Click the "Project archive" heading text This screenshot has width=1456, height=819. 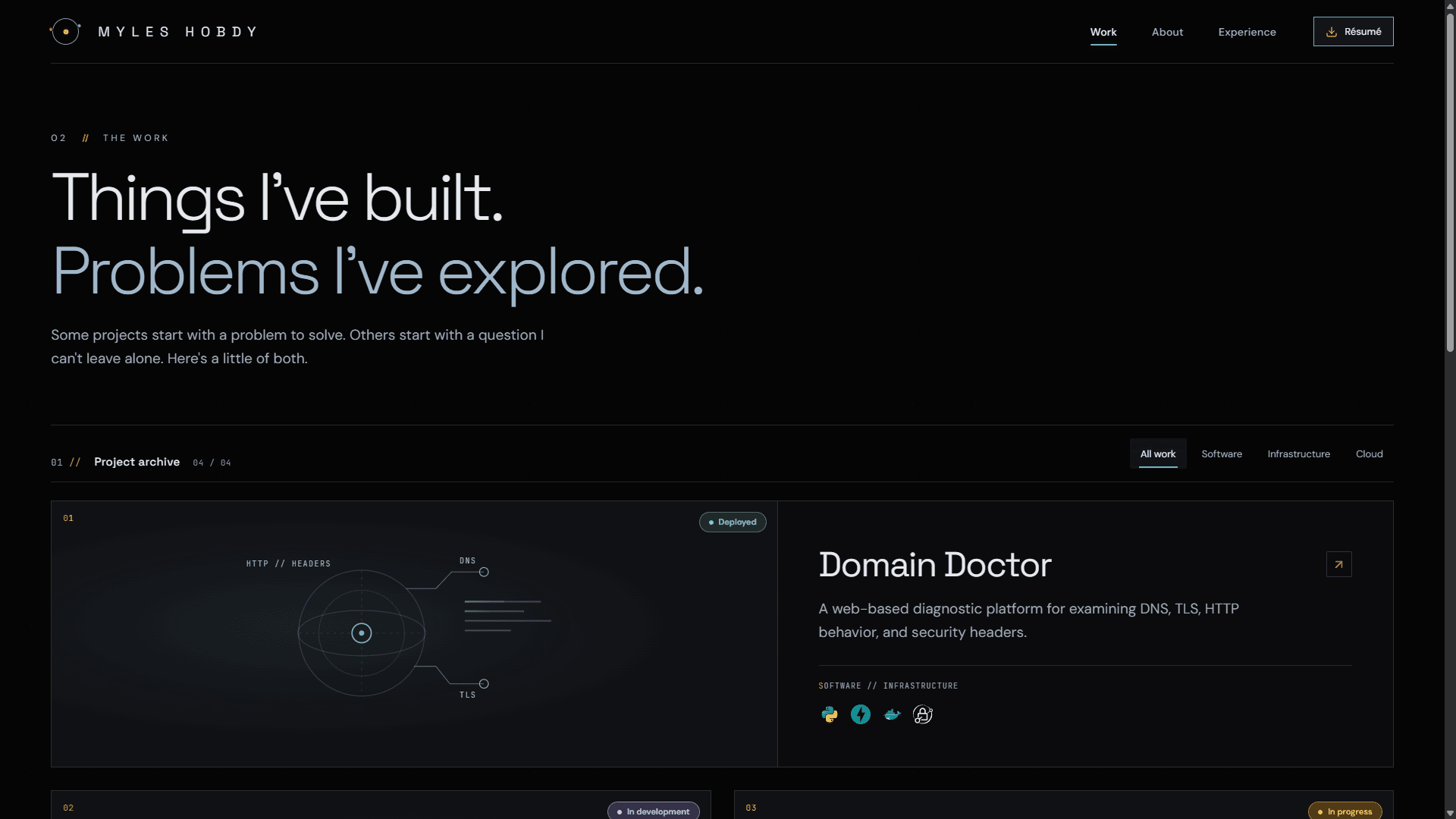136,462
